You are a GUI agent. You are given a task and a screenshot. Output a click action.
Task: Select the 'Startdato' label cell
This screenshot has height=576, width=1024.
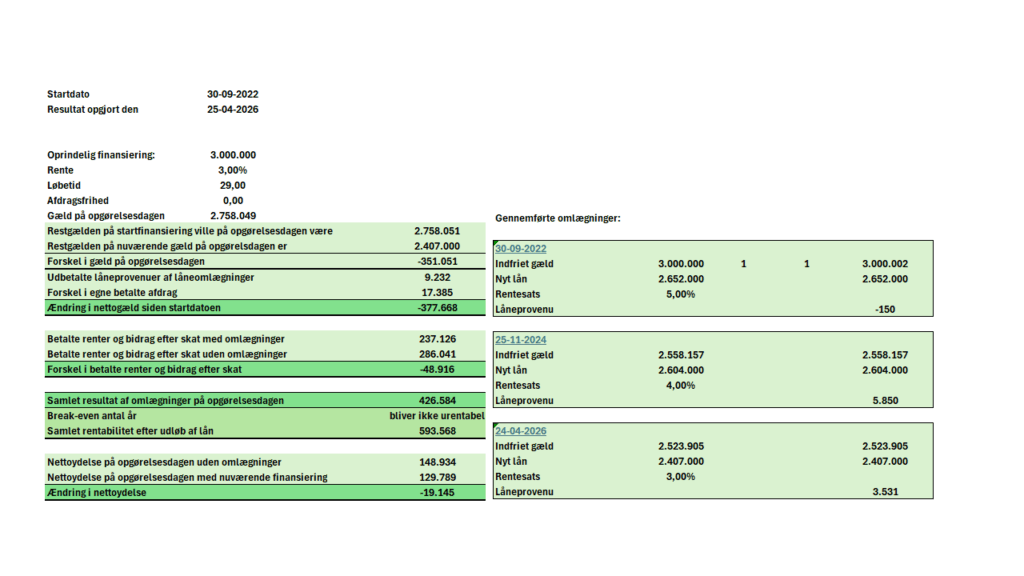click(69, 94)
